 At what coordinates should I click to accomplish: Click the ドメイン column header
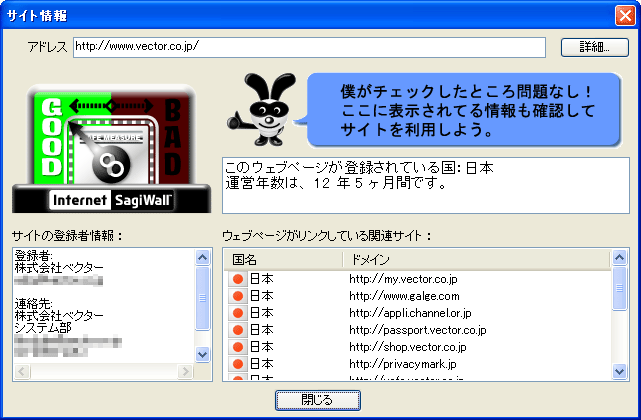(x=477, y=259)
